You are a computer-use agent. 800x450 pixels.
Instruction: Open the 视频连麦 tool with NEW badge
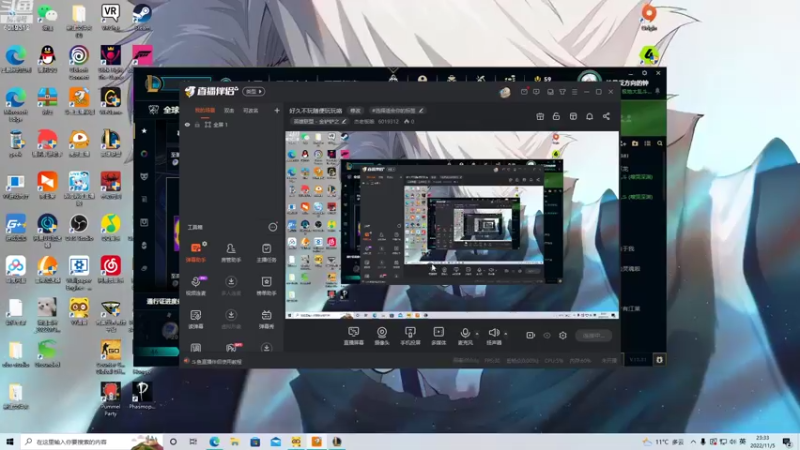(x=196, y=286)
